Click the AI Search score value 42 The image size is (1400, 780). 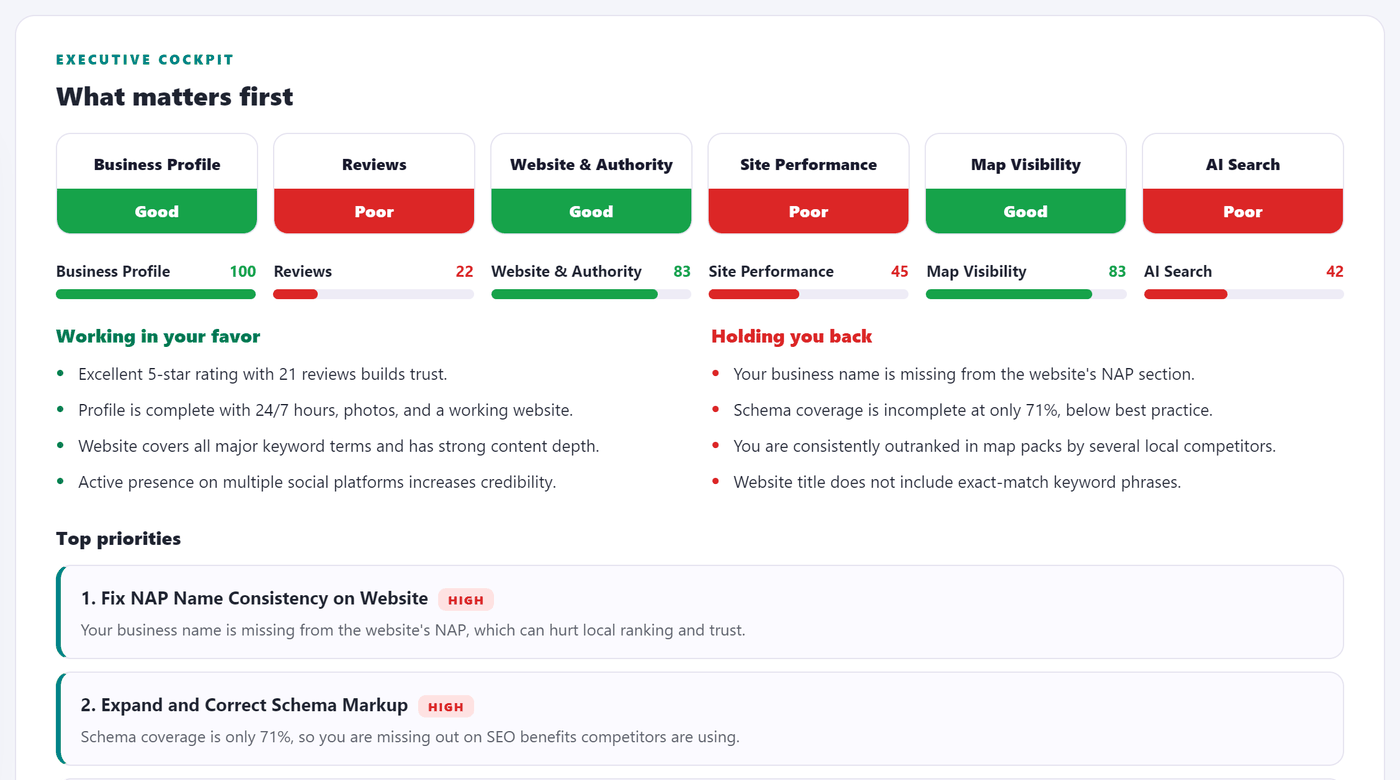[x=1334, y=271]
